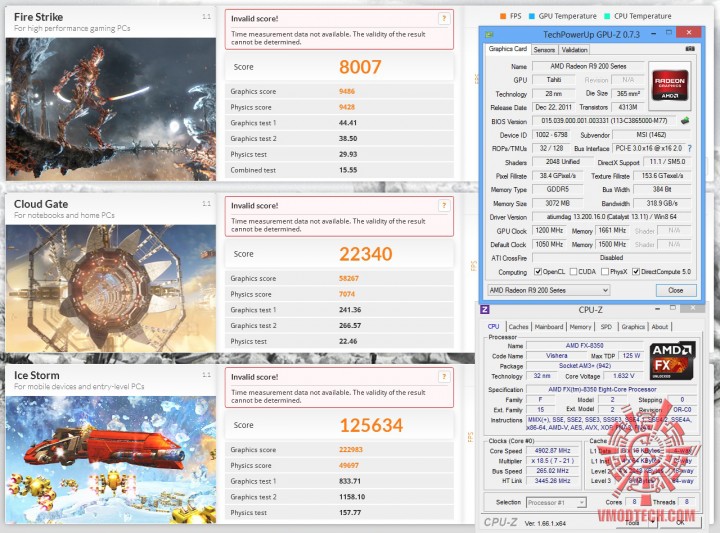The height and width of the screenshot is (533, 720).
Task: Click Fire Strike combined test value 15.55
Action: [x=348, y=170]
